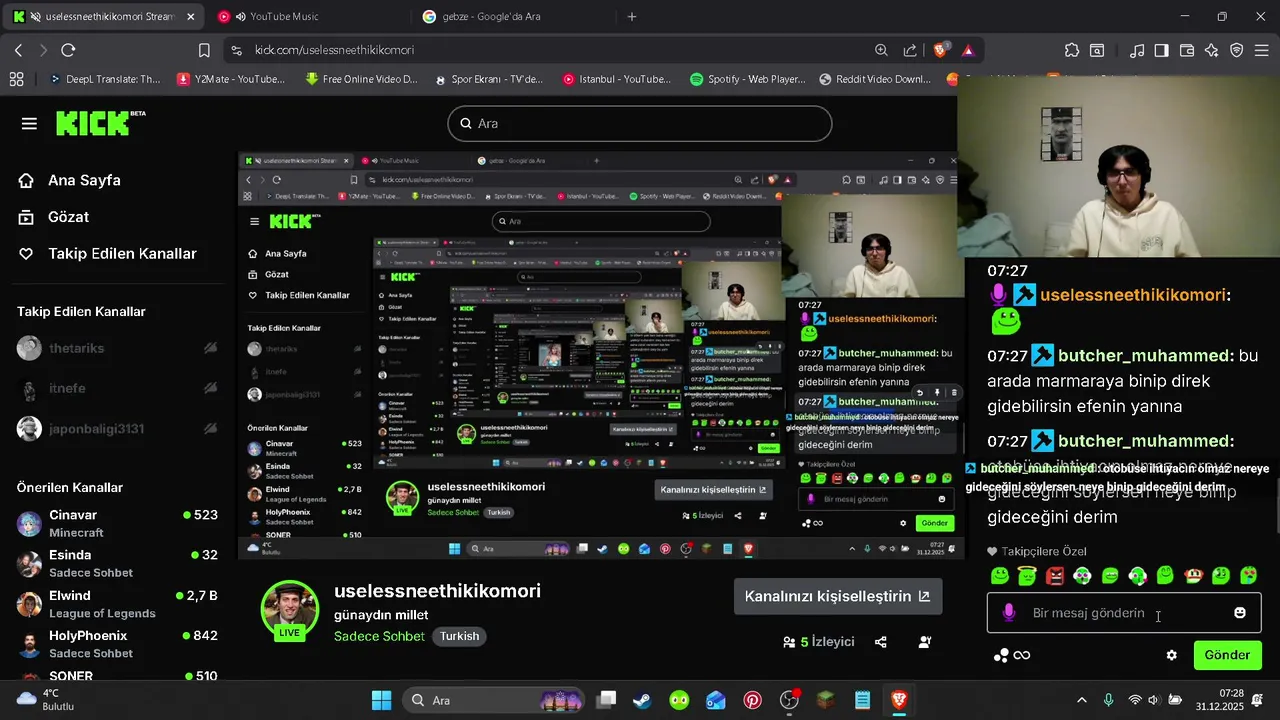Open emoji picker in chat input
Screen dimensions: 1280x720
click(1240, 613)
